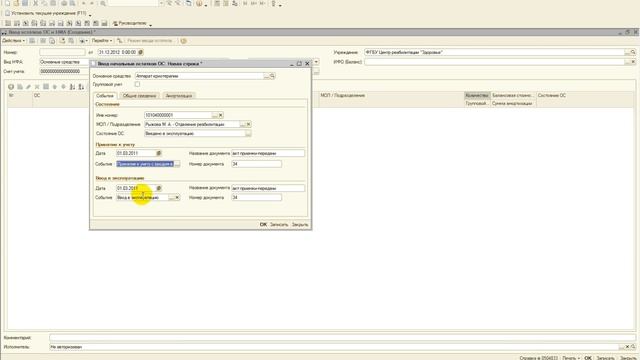Image resolution: width=640 pixels, height=360 pixels.
Task: Clear the МОЛ / Подразделение field
Action: (x=248, y=124)
